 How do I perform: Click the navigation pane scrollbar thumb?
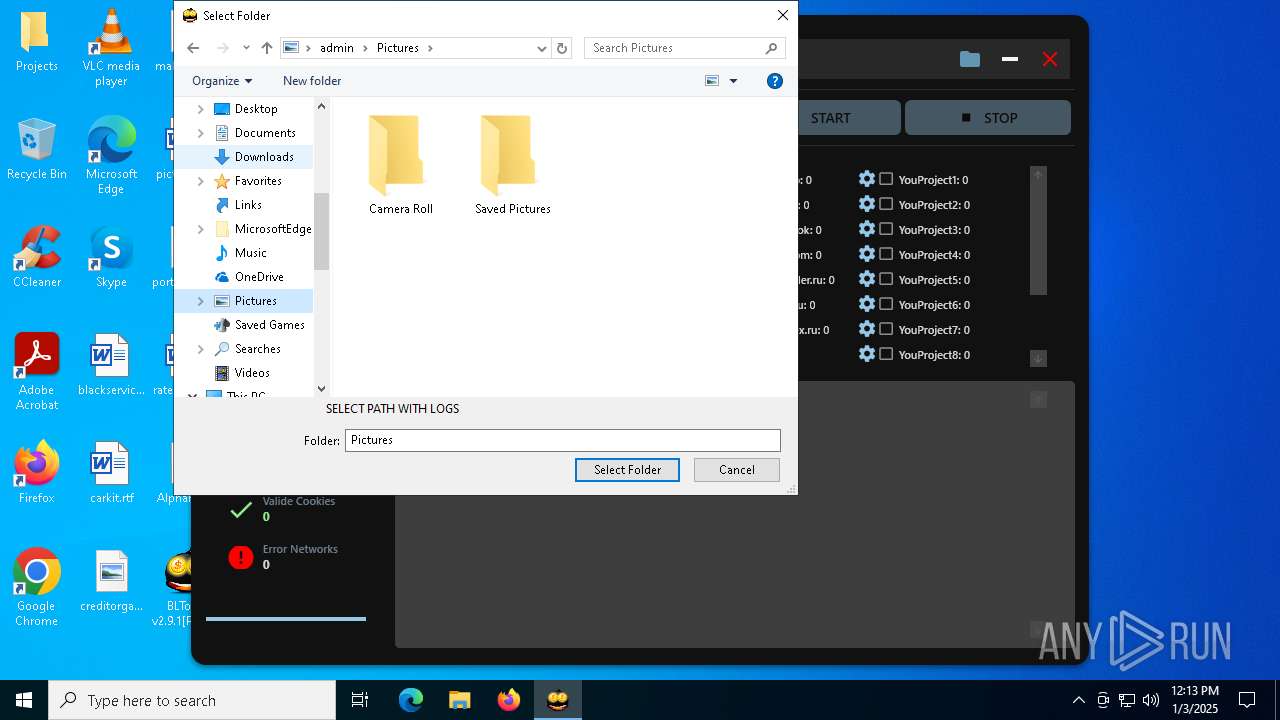[321, 232]
